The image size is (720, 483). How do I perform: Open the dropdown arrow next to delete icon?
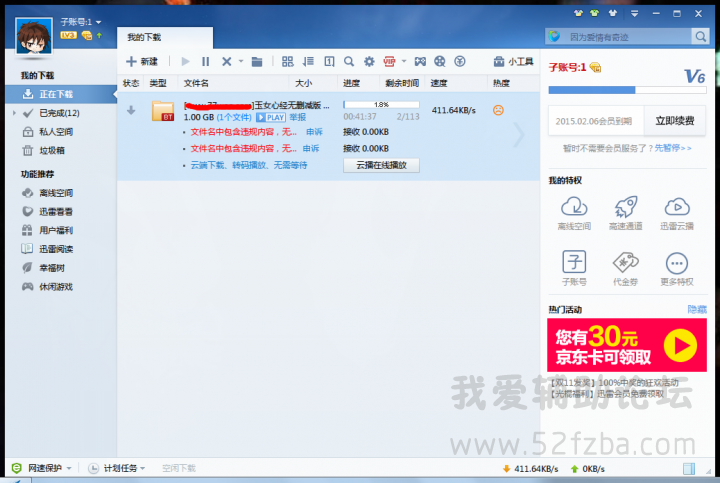(x=241, y=62)
